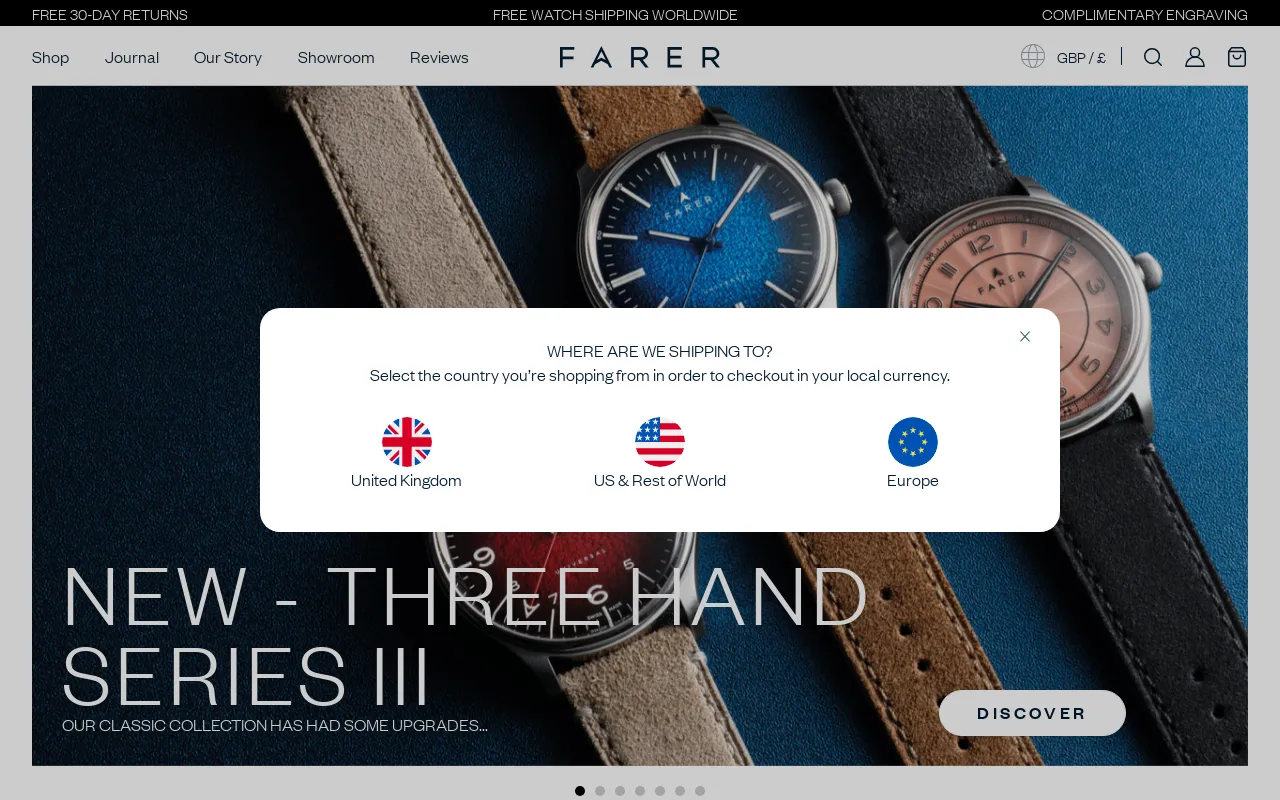Image resolution: width=1280 pixels, height=800 pixels.
Task: Open the shopping bag icon
Action: [x=1237, y=57]
